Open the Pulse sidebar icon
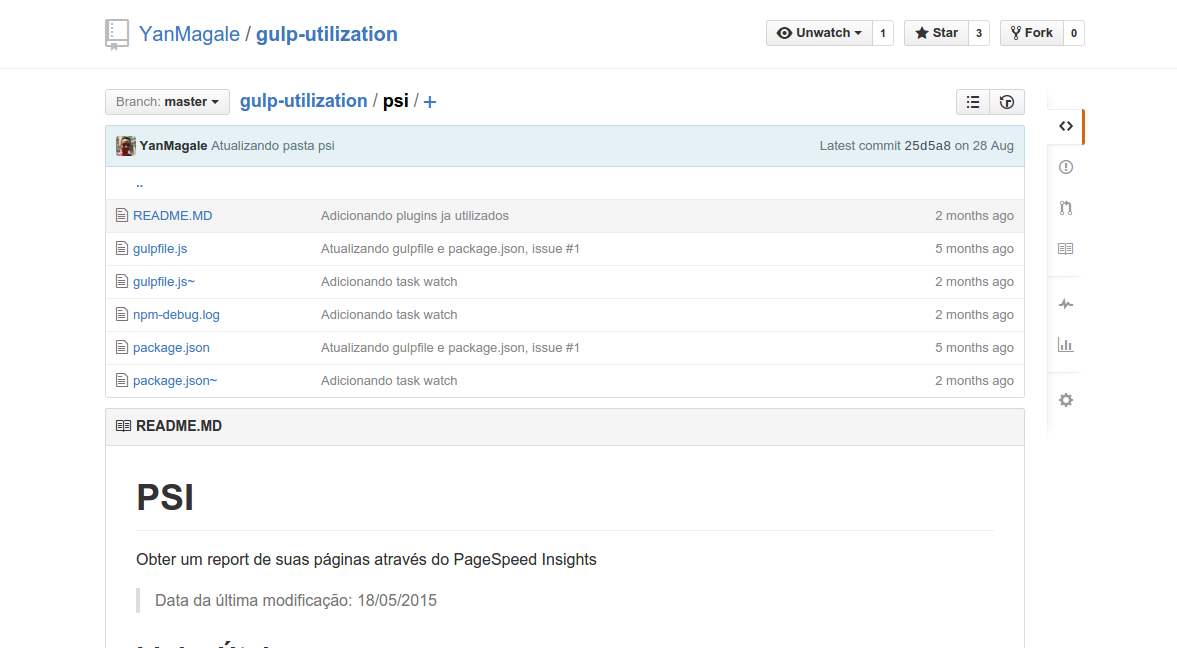Screen dimensions: 1177x648 1066,304
